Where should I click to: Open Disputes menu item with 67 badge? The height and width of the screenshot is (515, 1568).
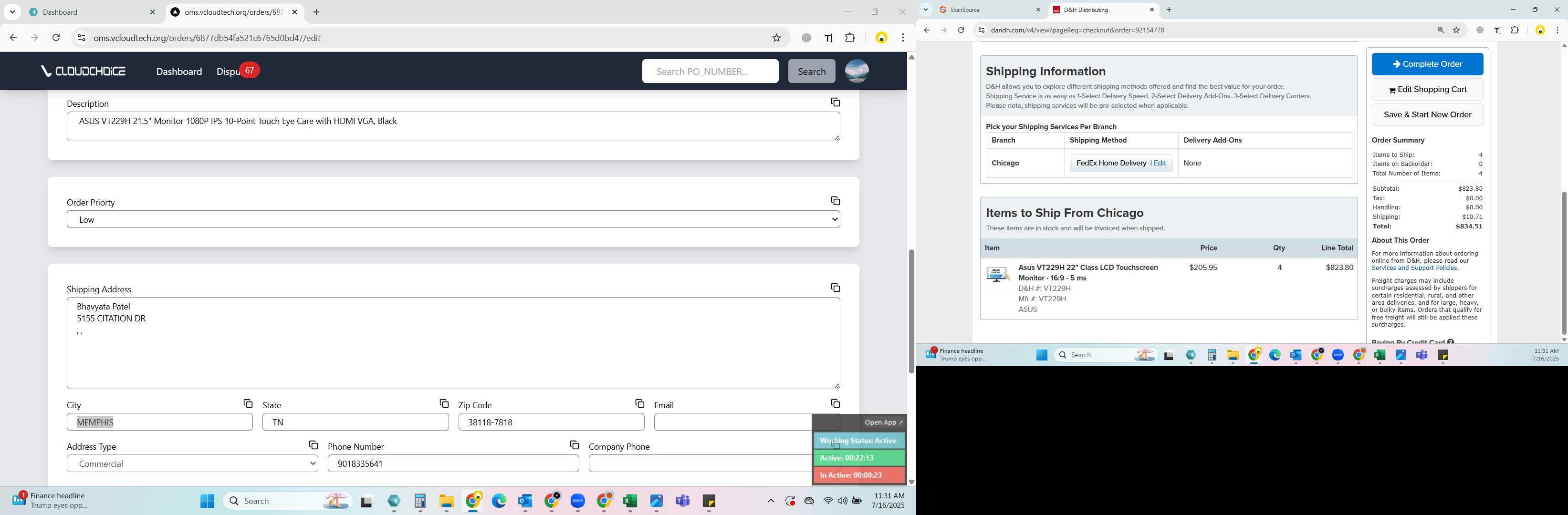pos(237,71)
